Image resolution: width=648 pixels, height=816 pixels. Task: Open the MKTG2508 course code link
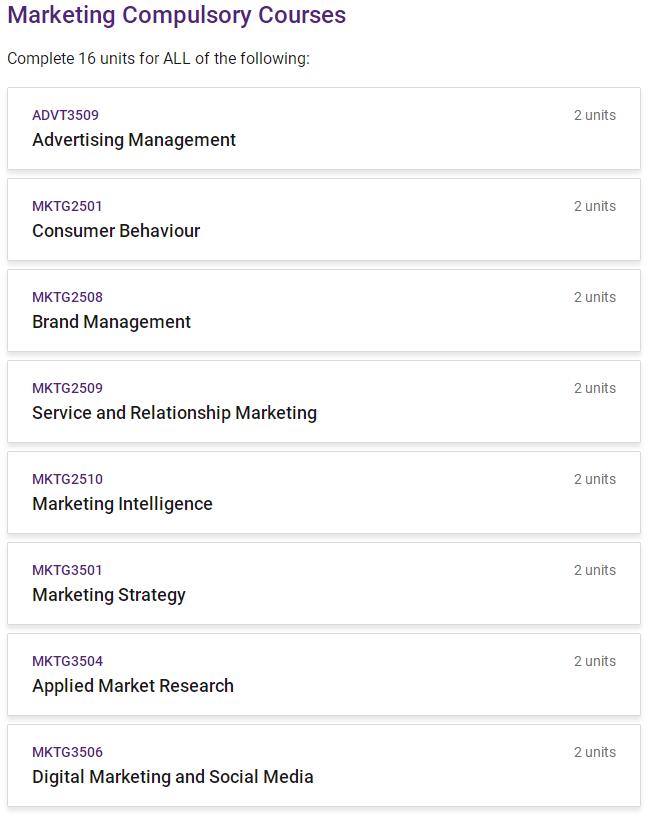[x=67, y=297]
